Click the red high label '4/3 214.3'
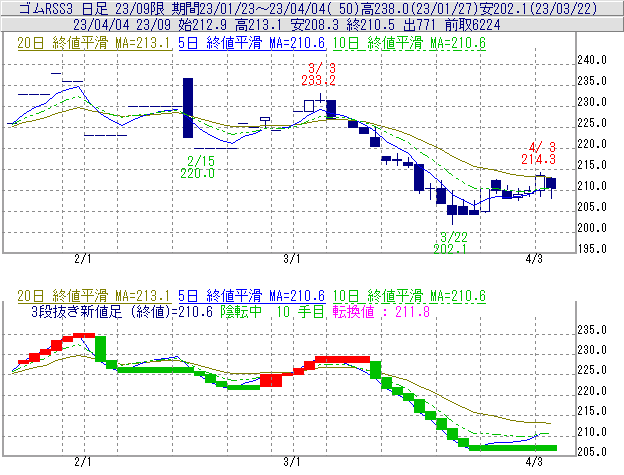 point(539,153)
